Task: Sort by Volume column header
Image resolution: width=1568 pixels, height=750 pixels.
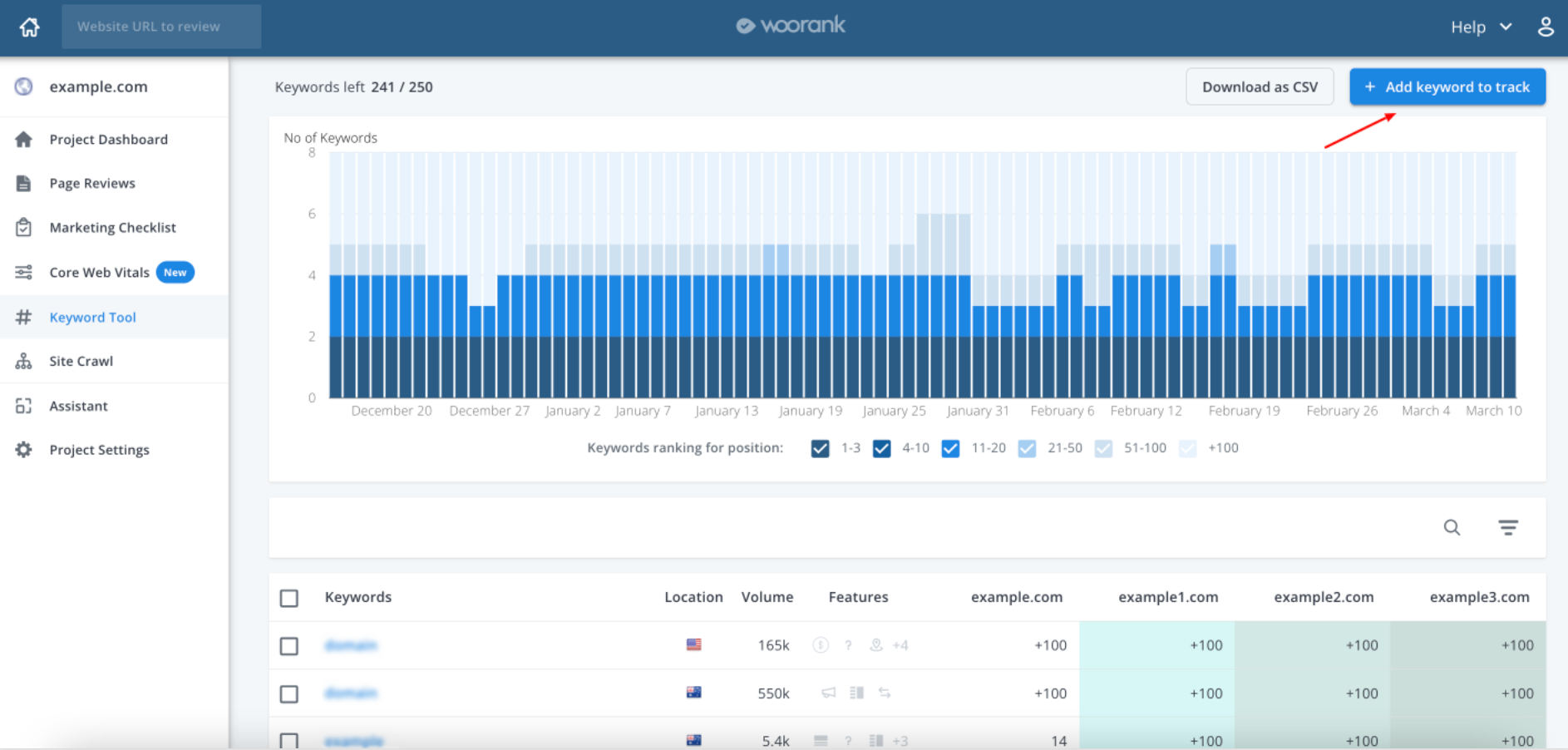Action: tap(767, 597)
